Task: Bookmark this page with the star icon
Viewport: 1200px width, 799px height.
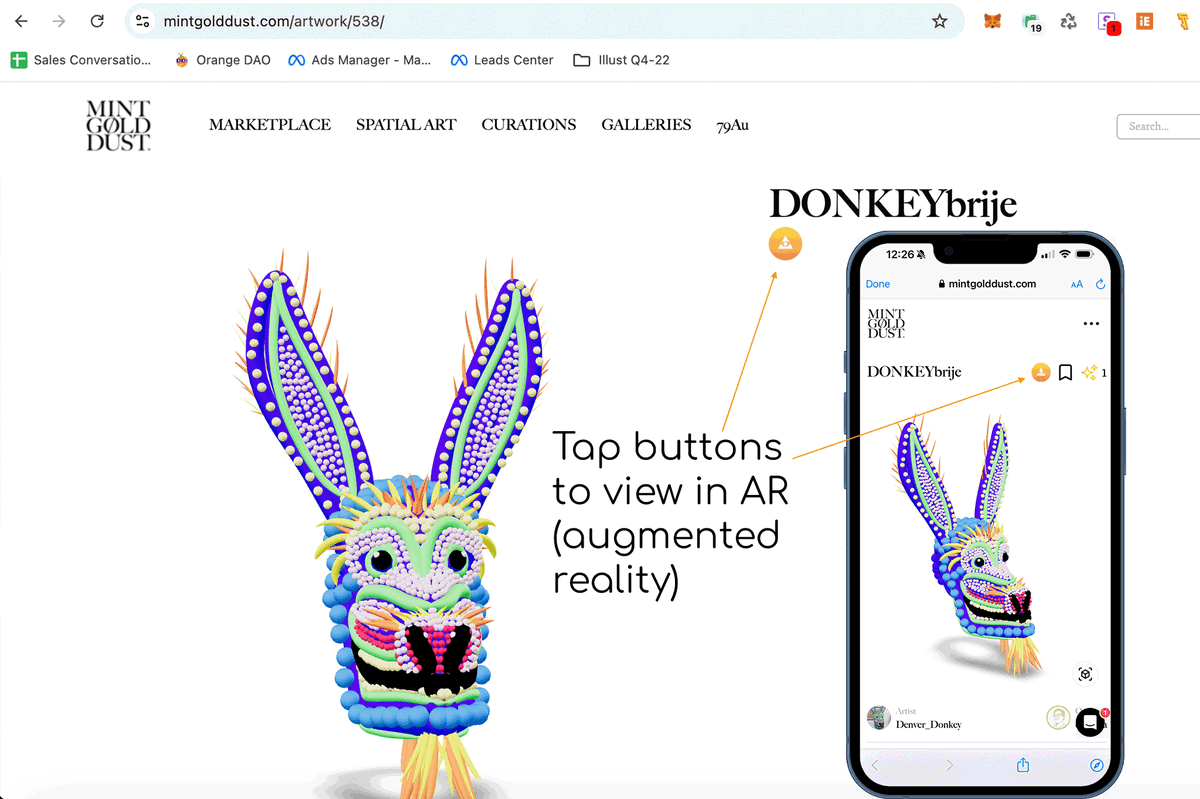Action: [939, 21]
